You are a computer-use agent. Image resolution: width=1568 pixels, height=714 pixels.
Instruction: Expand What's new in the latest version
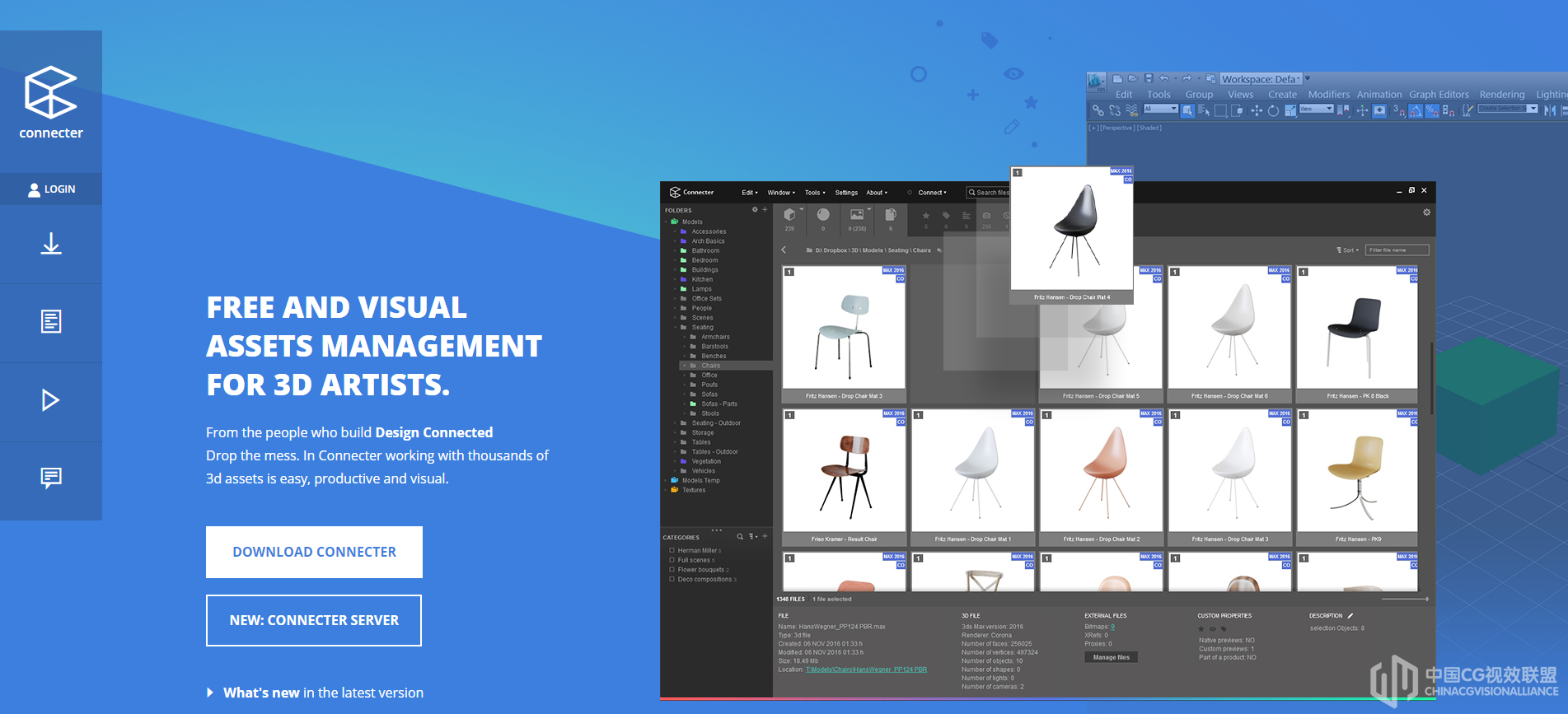click(316, 693)
